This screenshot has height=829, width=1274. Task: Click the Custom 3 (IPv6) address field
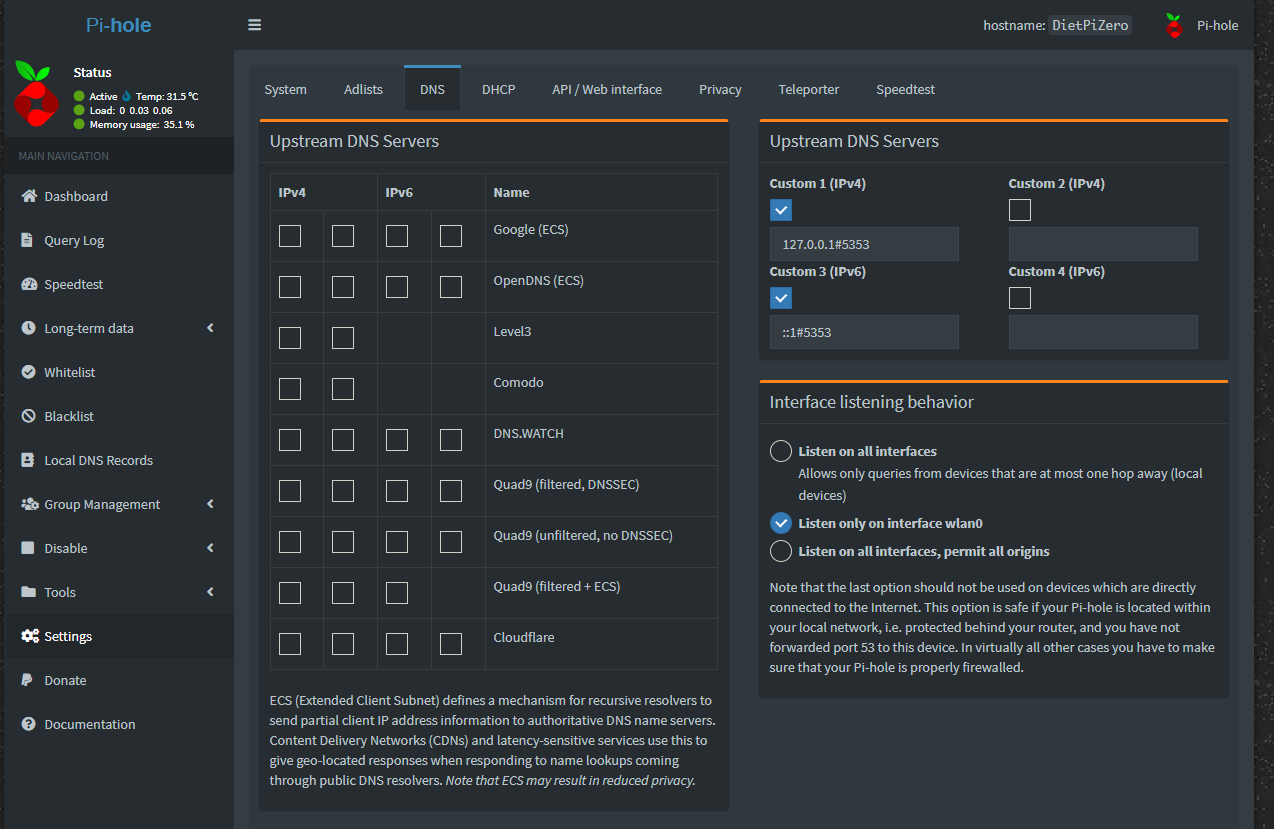click(x=864, y=332)
